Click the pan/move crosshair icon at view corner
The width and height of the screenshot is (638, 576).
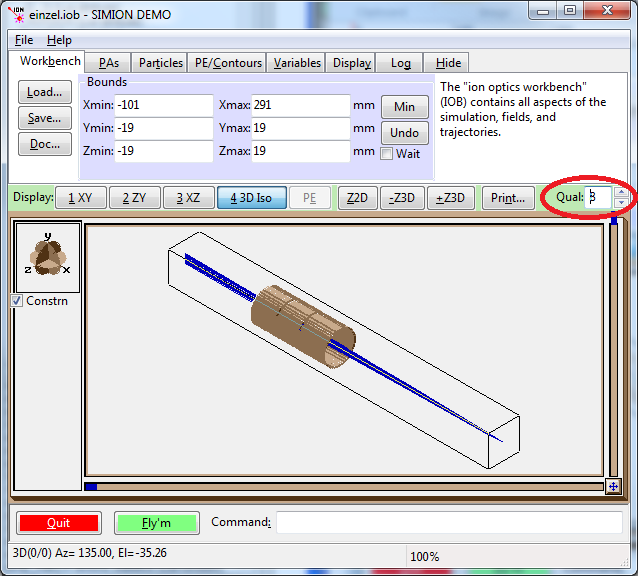[x=614, y=486]
